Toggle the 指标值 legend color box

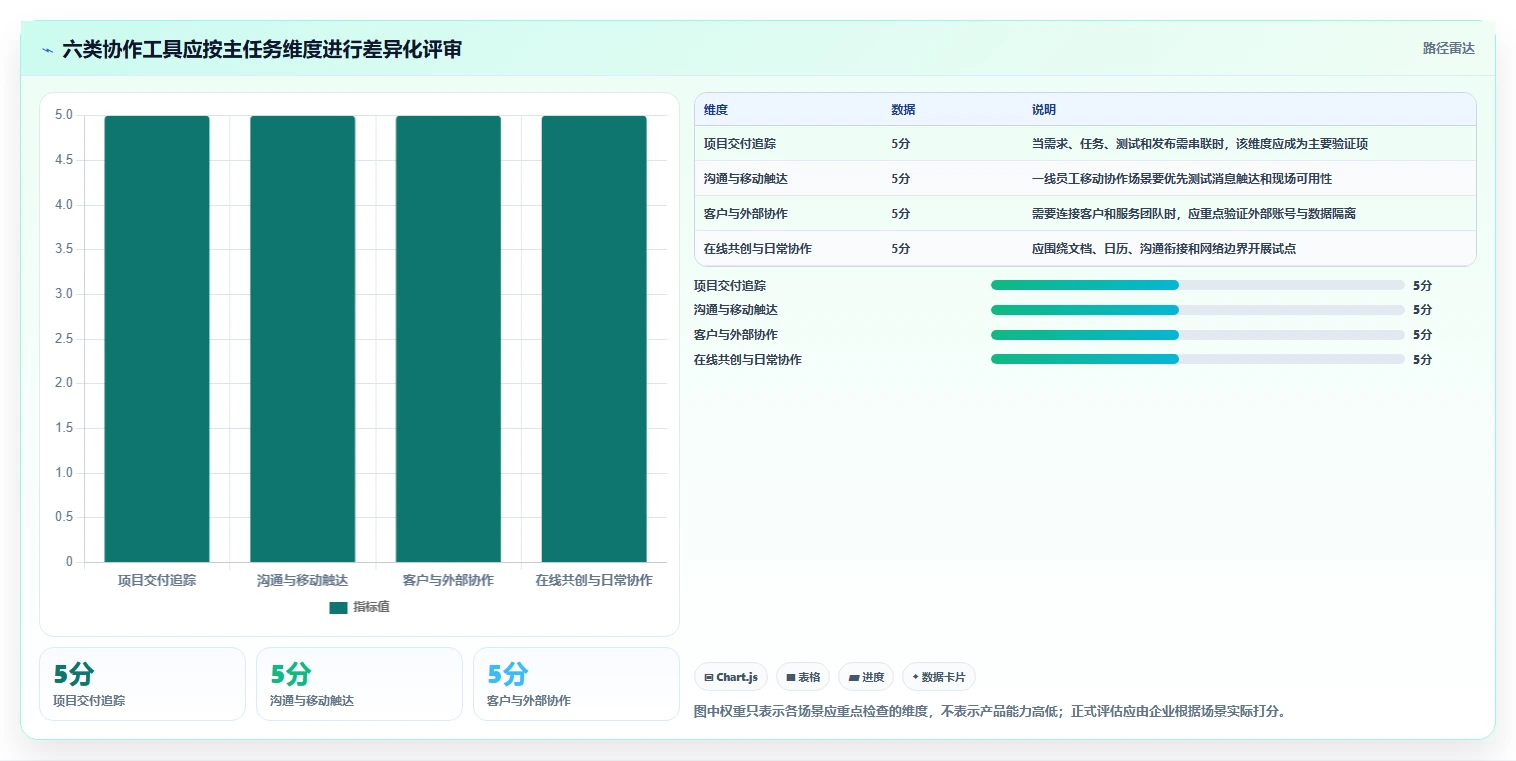[x=338, y=607]
